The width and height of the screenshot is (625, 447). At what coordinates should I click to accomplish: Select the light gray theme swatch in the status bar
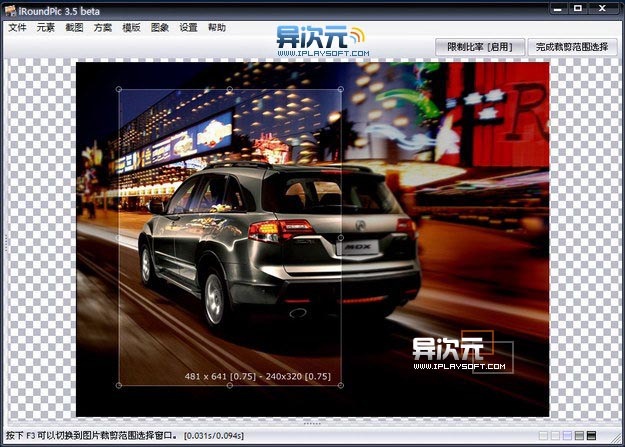point(555,435)
